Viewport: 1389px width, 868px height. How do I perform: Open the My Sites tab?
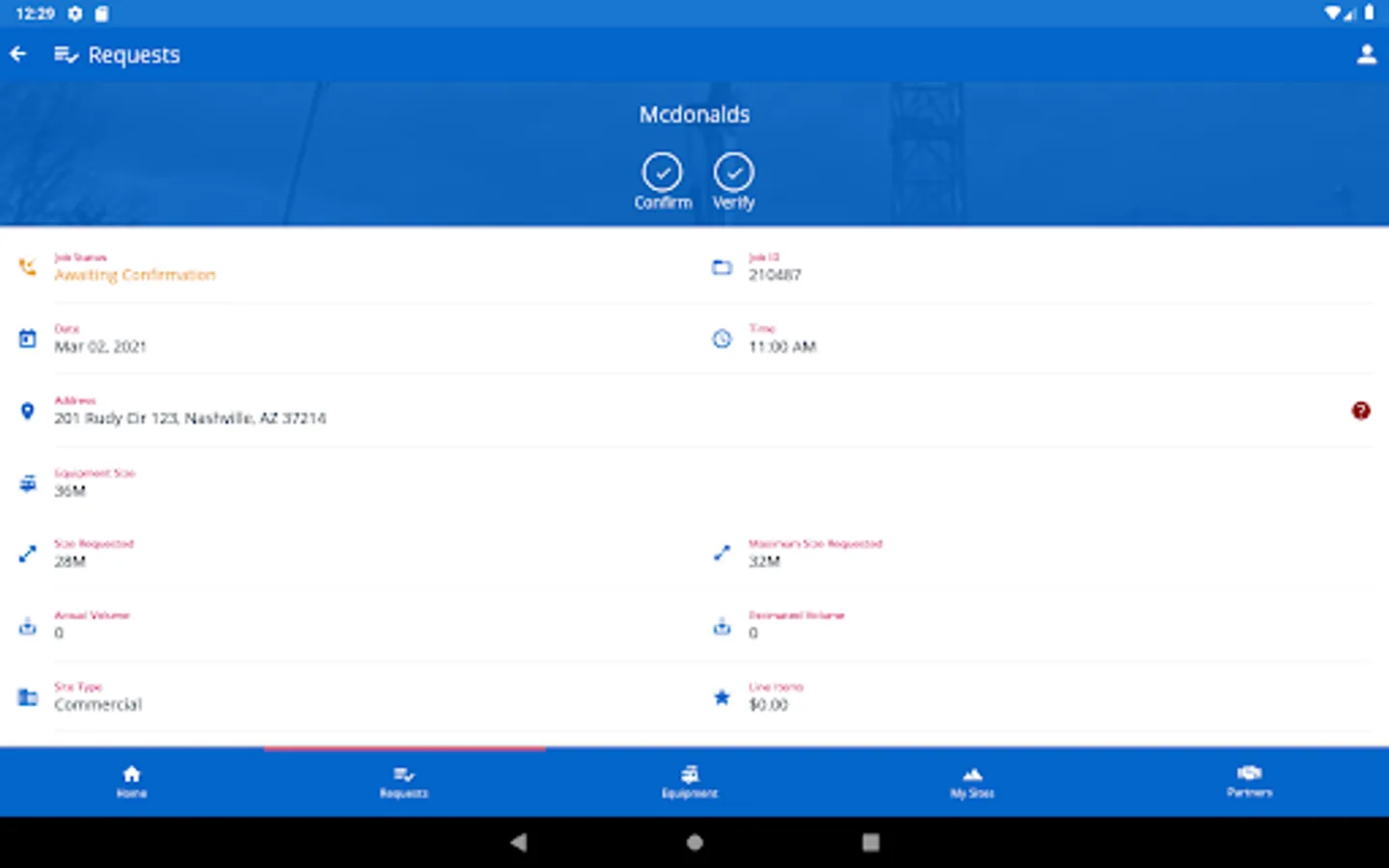(972, 781)
